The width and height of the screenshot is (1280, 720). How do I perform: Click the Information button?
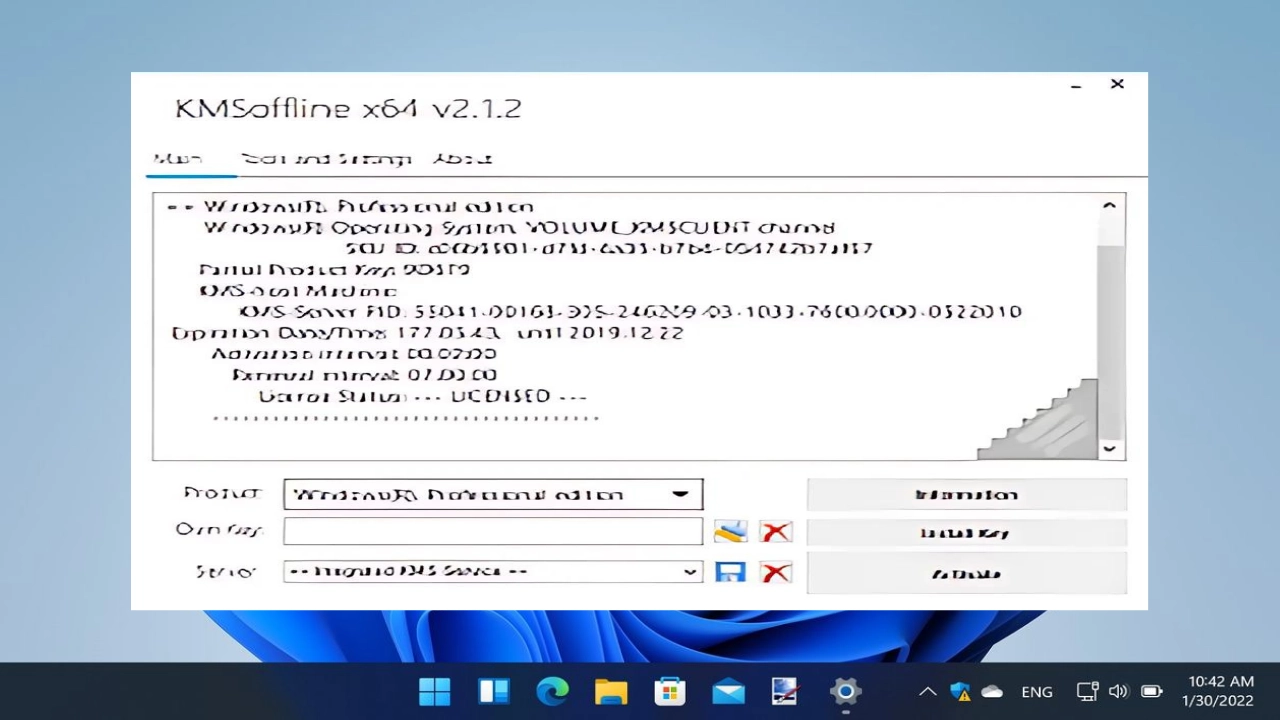(966, 494)
